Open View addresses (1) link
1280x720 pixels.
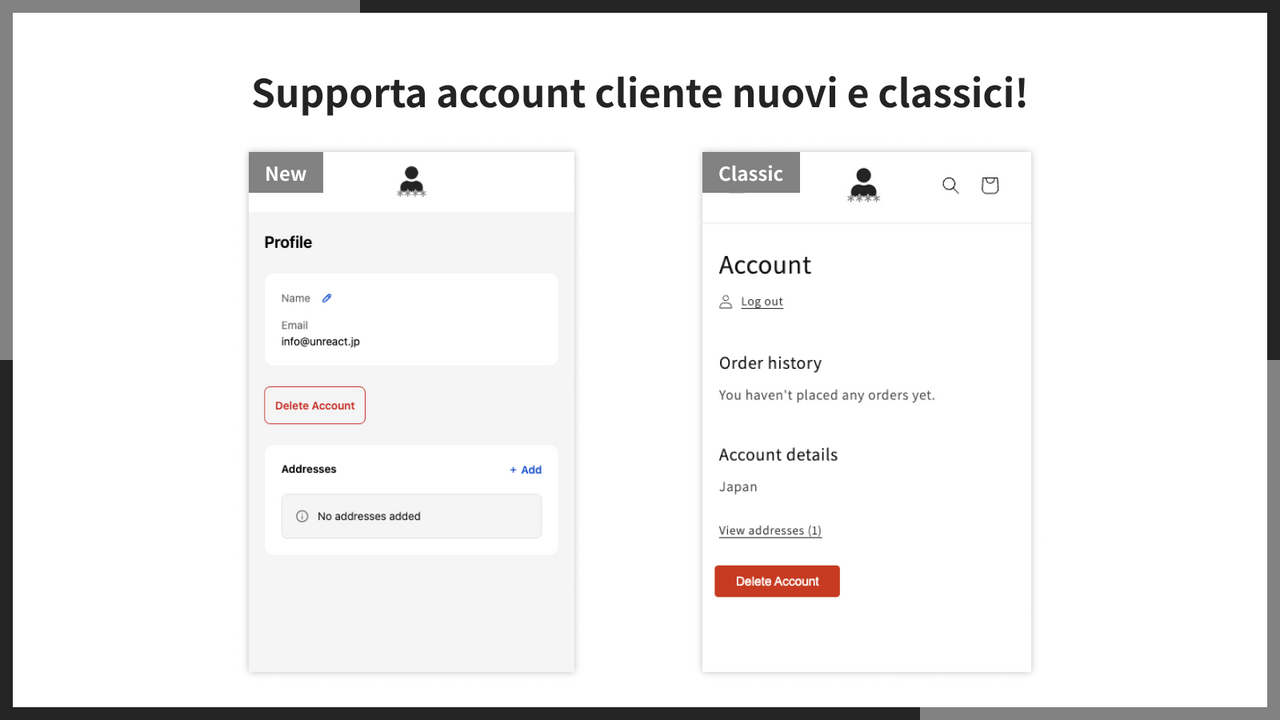(x=770, y=531)
